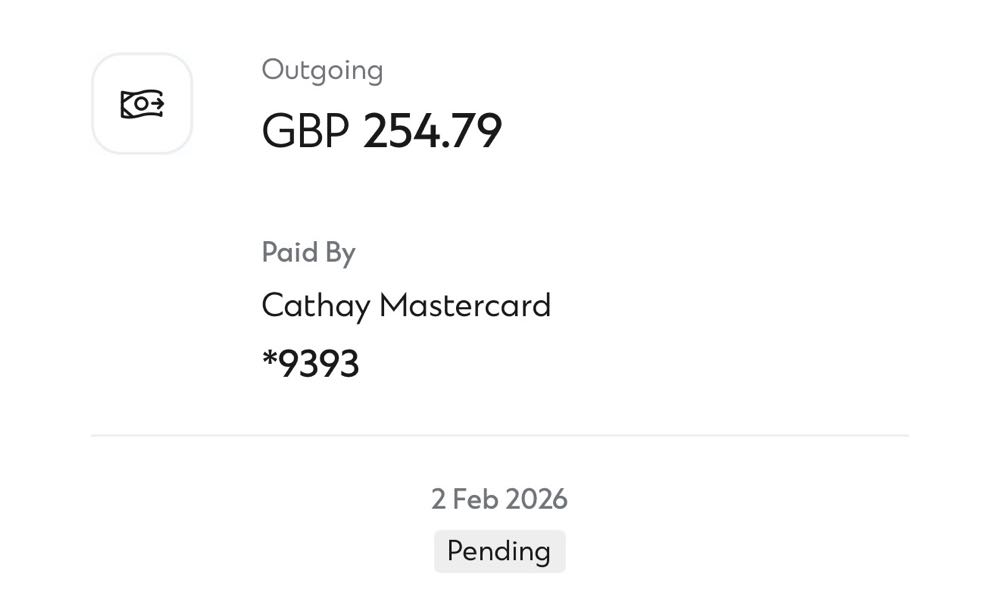This screenshot has height=599, width=1000.
Task: Open the Cathay Mastercard payment method
Action: 406,305
